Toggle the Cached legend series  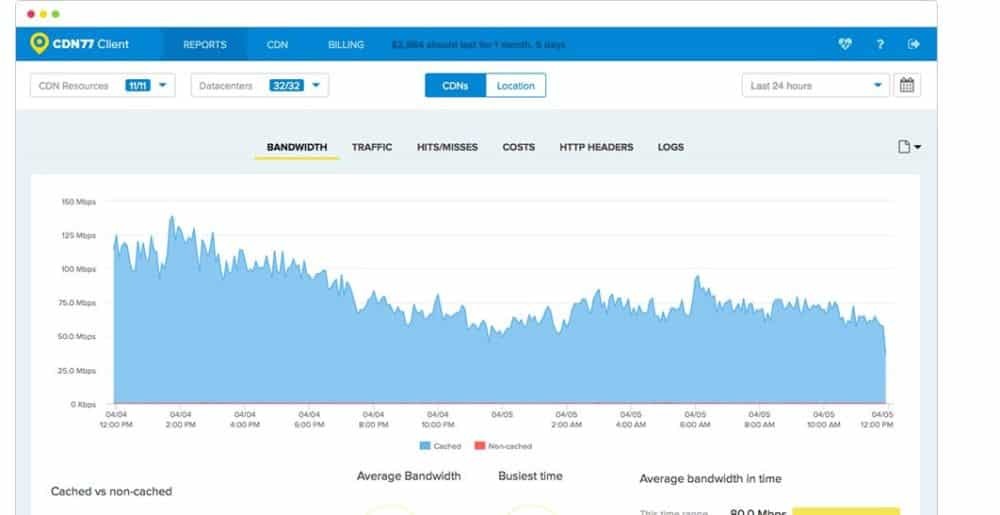coord(440,446)
